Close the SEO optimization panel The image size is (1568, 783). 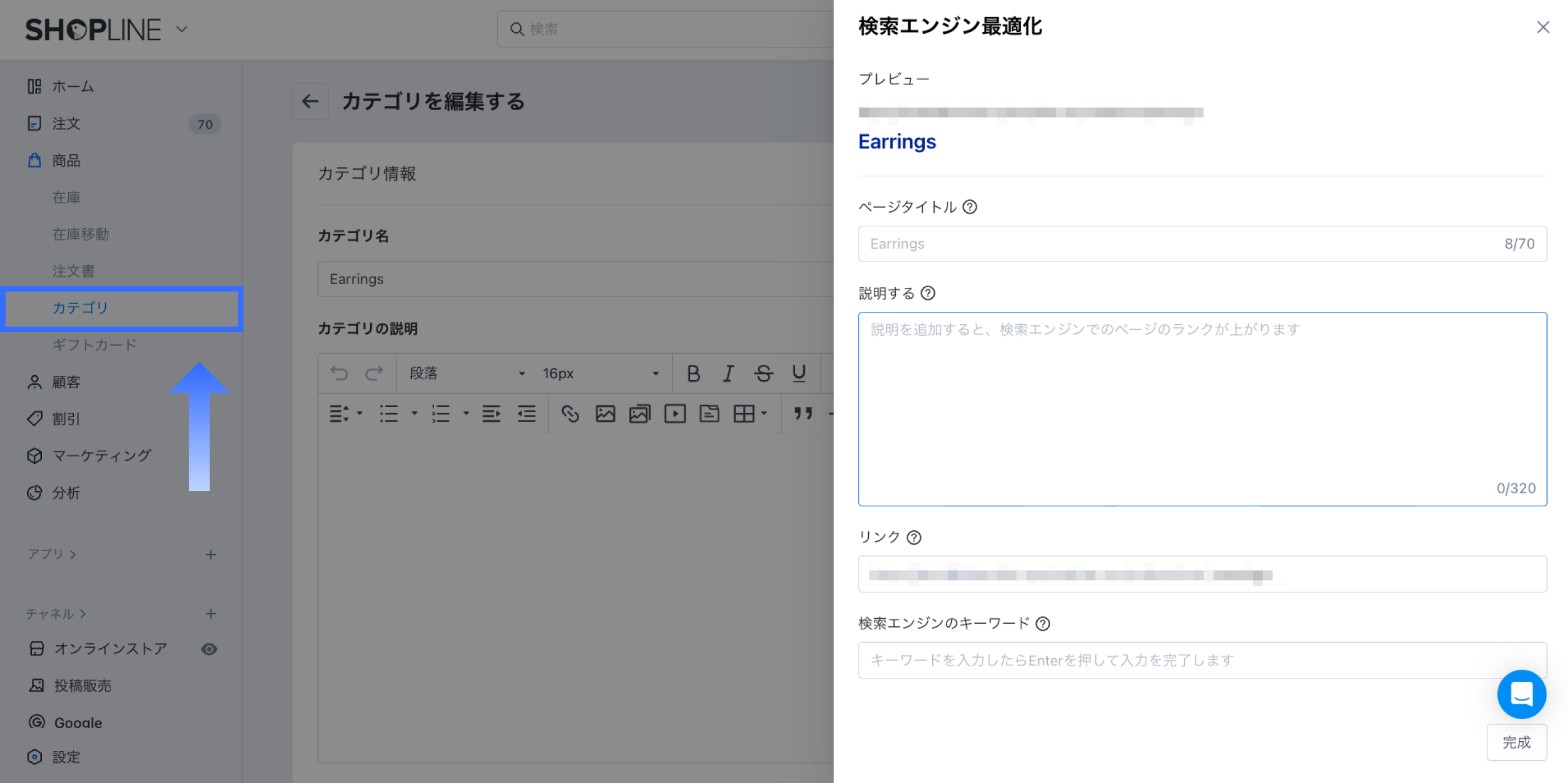pyautogui.click(x=1542, y=27)
